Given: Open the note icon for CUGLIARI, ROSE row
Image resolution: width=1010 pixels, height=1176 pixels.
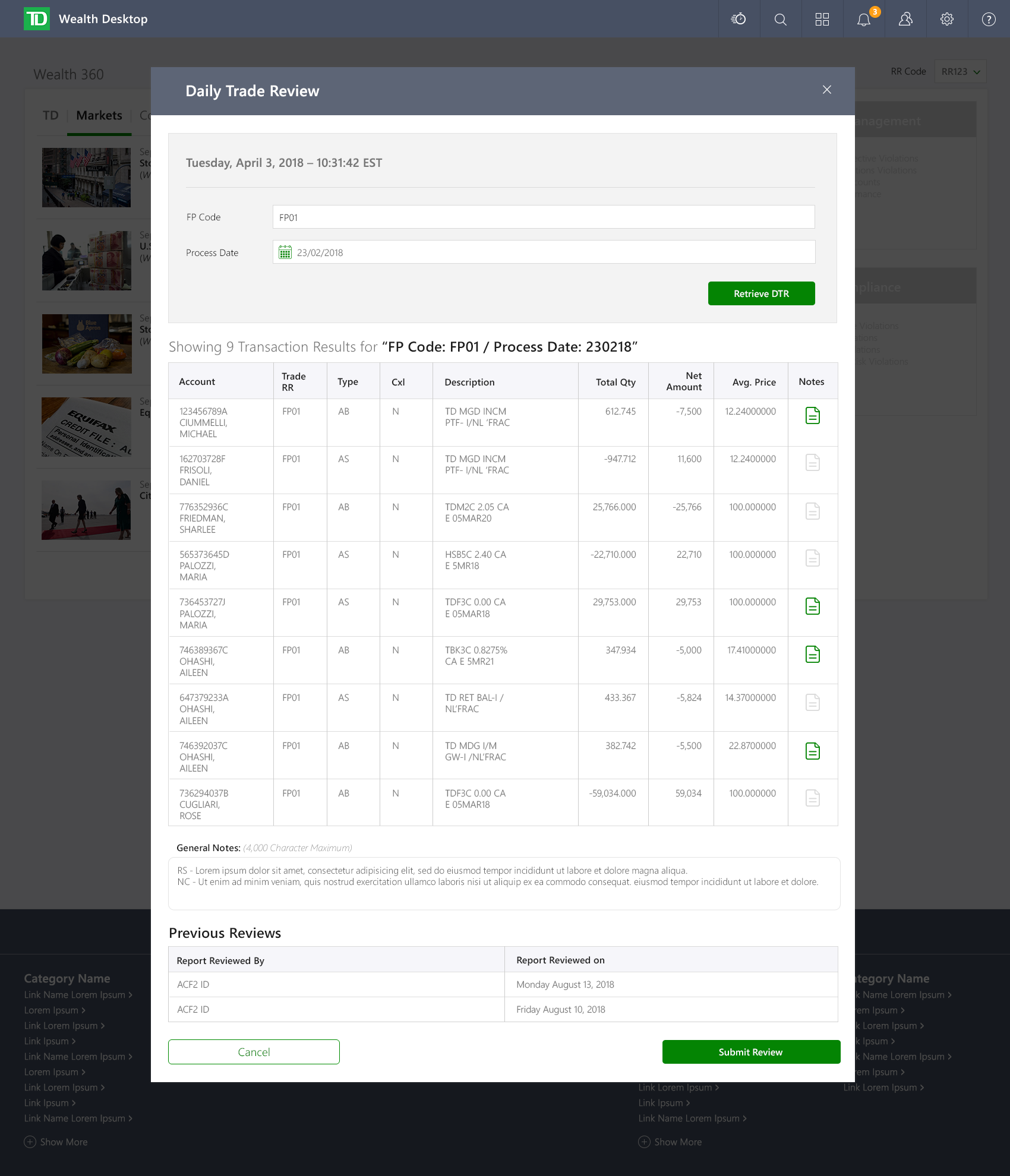Looking at the screenshot, I should click(x=813, y=798).
